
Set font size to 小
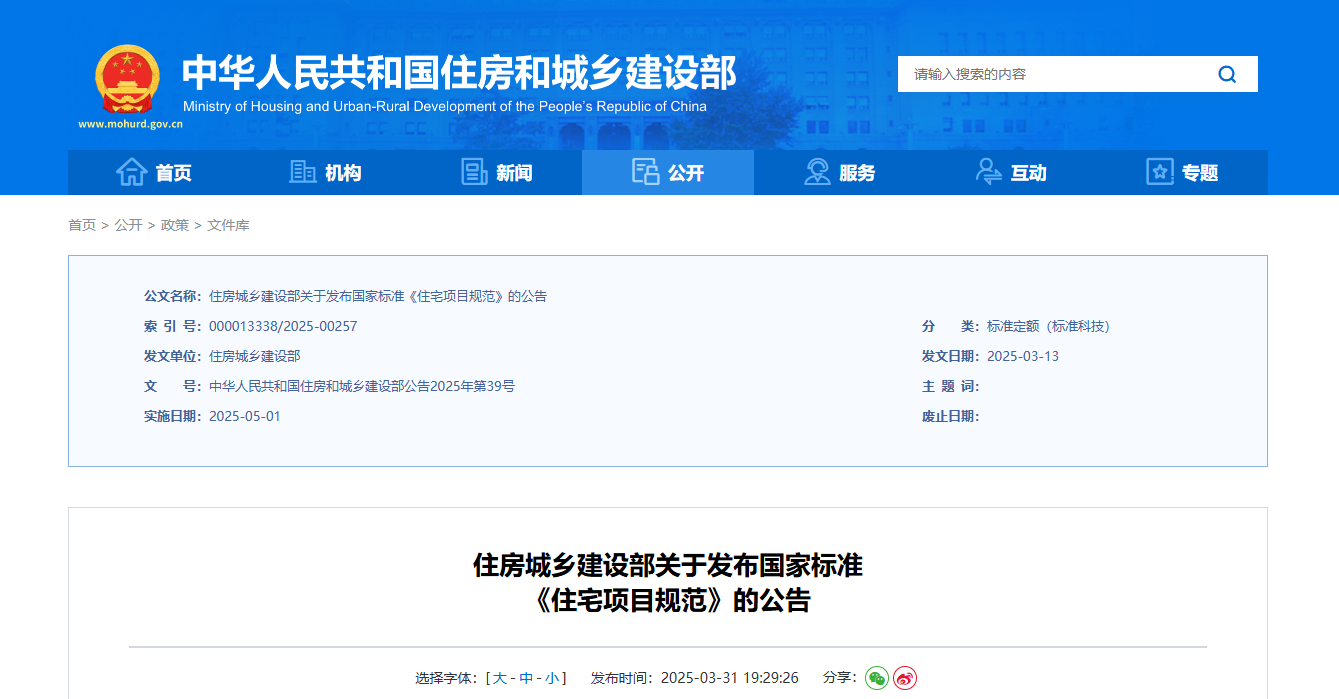(x=552, y=678)
